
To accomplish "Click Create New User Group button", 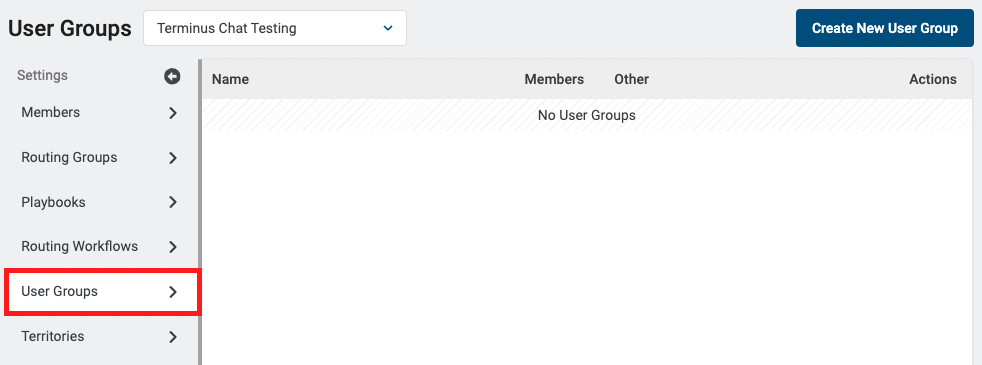I will [884, 28].
